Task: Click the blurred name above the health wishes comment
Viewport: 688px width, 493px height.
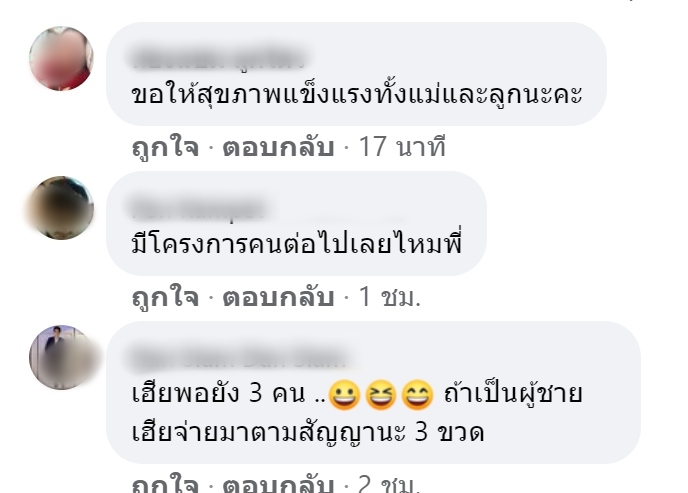Action: click(219, 58)
